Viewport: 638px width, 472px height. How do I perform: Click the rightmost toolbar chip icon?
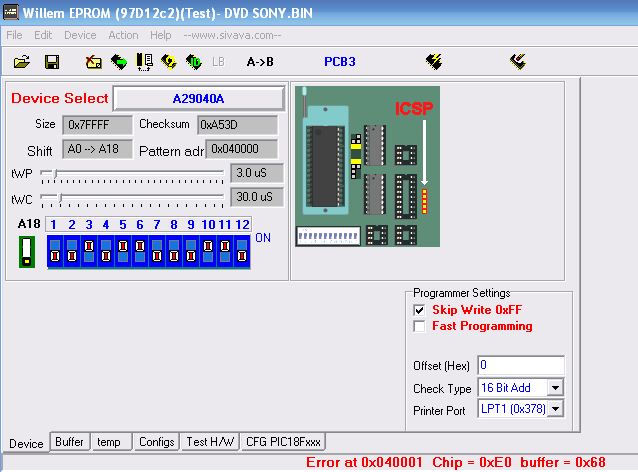coord(517,62)
